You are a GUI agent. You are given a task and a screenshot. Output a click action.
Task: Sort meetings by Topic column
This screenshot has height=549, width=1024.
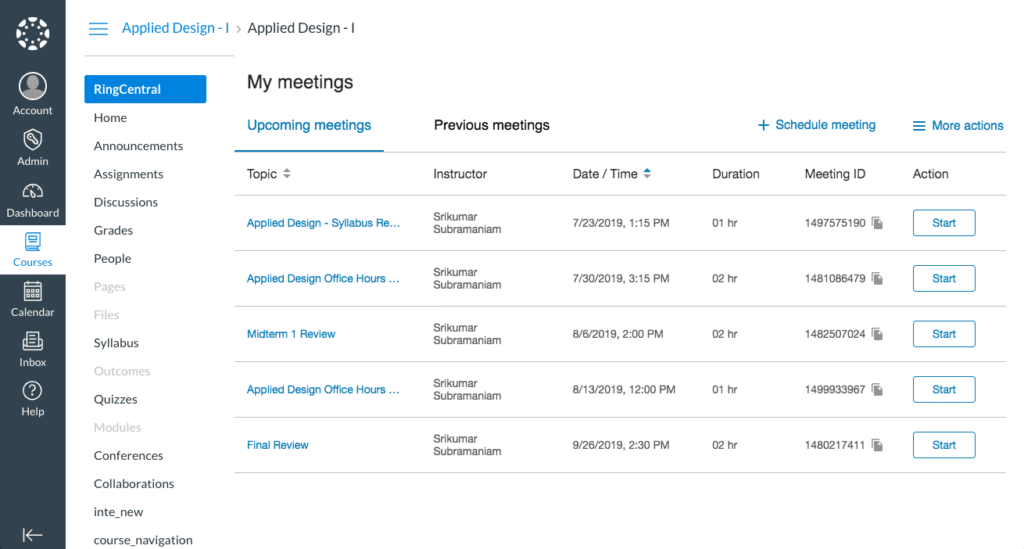point(287,174)
